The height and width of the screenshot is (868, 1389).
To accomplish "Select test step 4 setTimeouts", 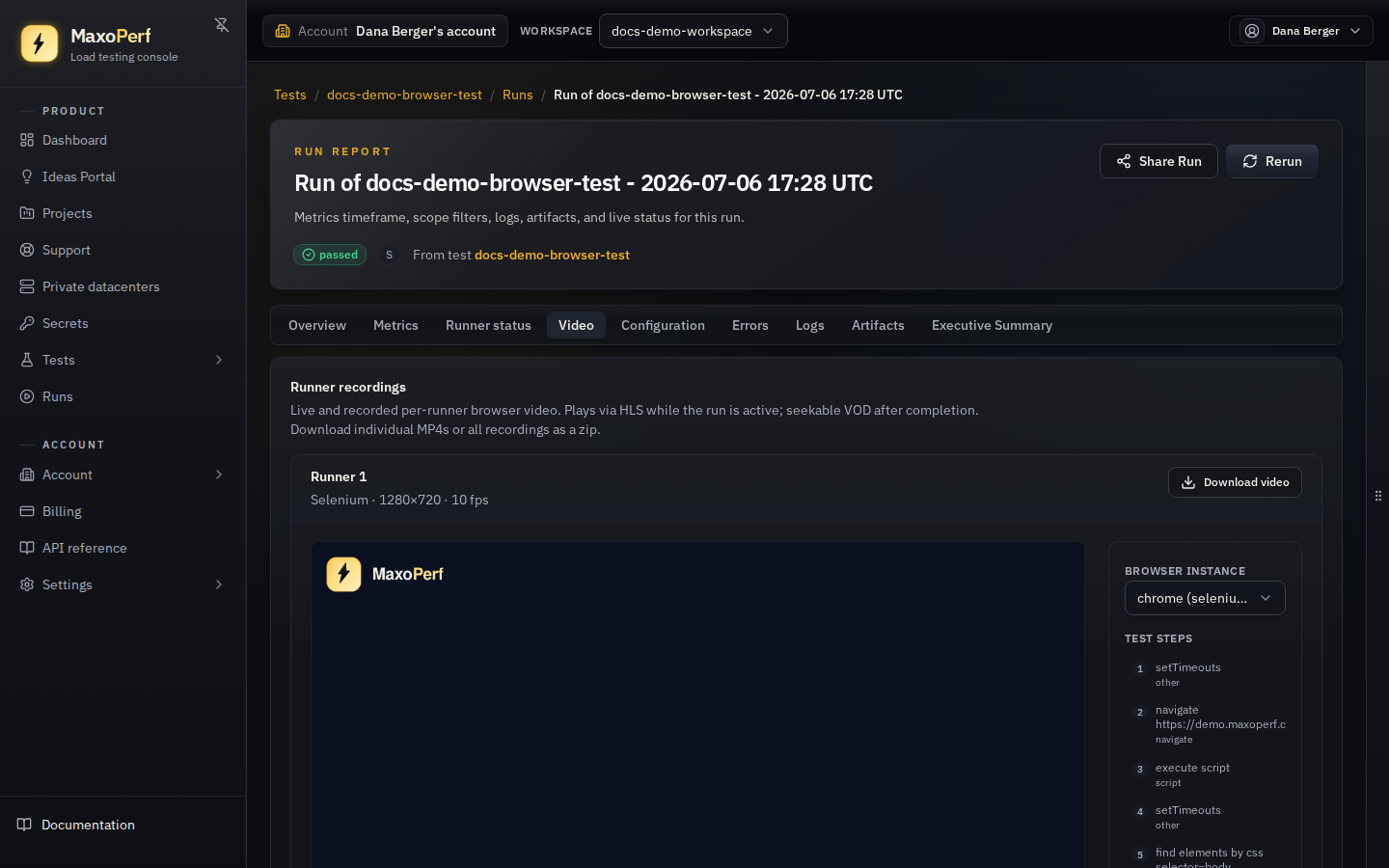I will (x=1205, y=817).
